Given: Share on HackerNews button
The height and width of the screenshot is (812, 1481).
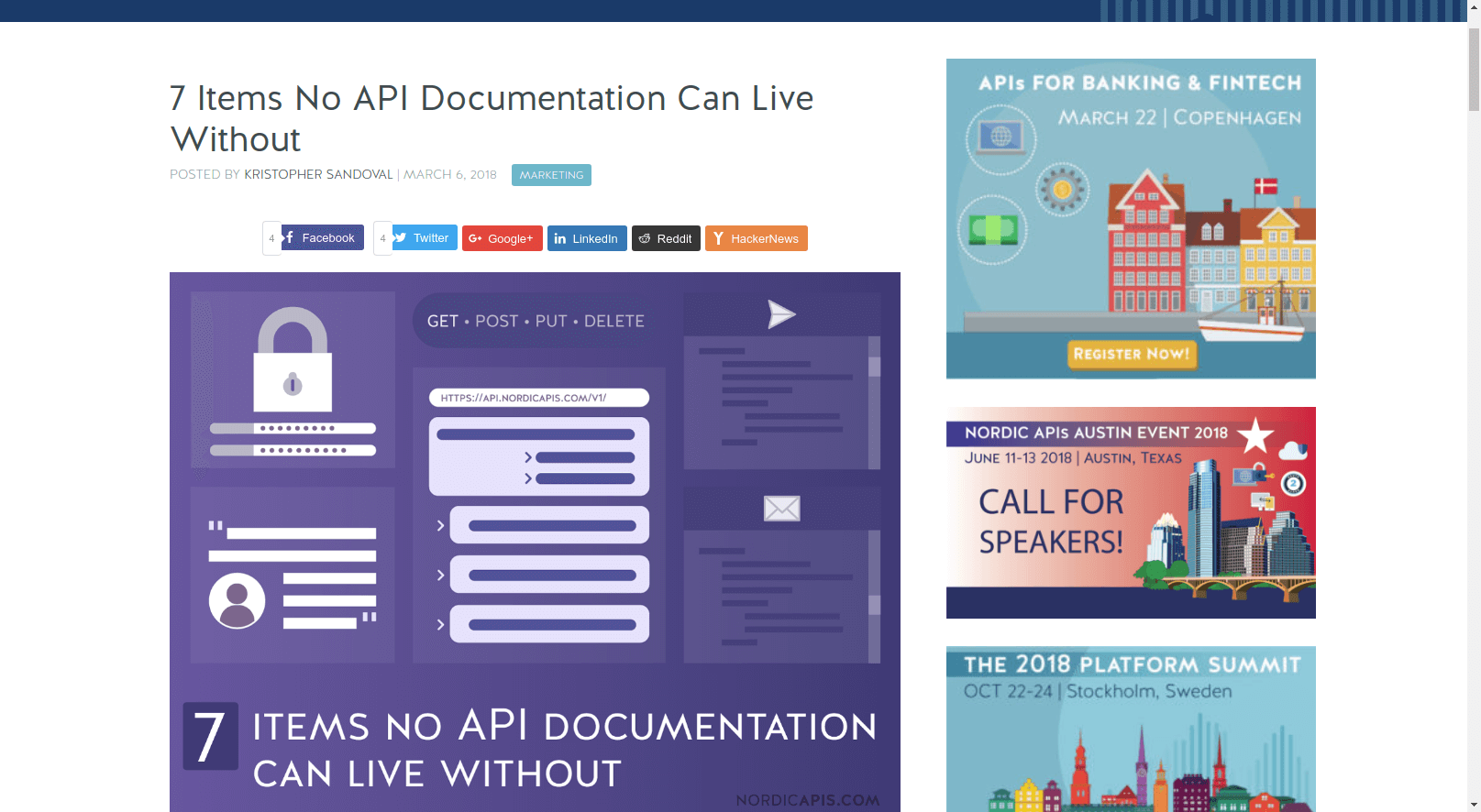Looking at the screenshot, I should [x=756, y=238].
